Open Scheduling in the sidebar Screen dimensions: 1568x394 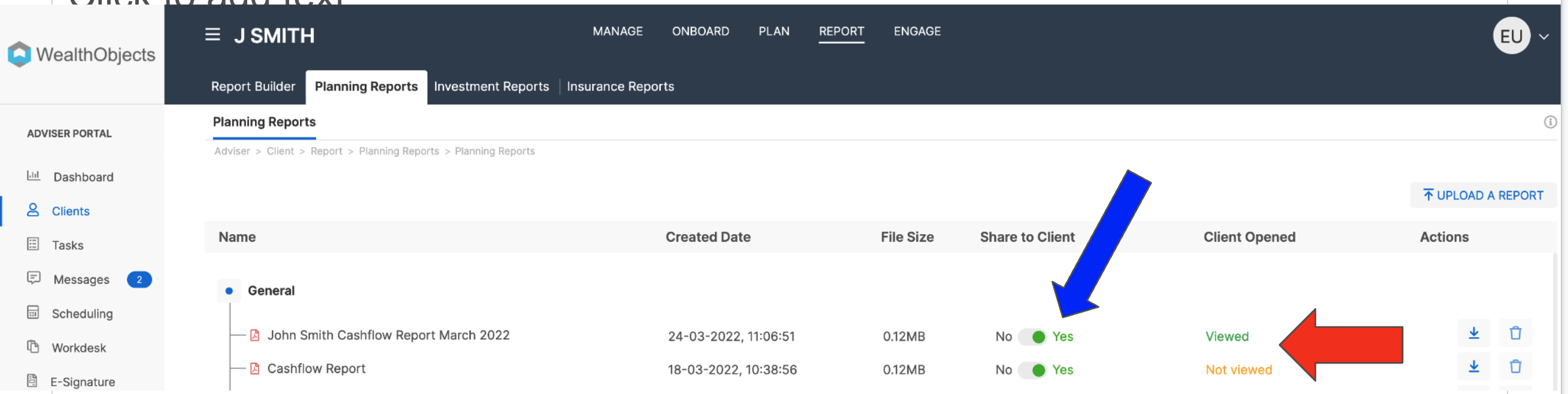(81, 314)
